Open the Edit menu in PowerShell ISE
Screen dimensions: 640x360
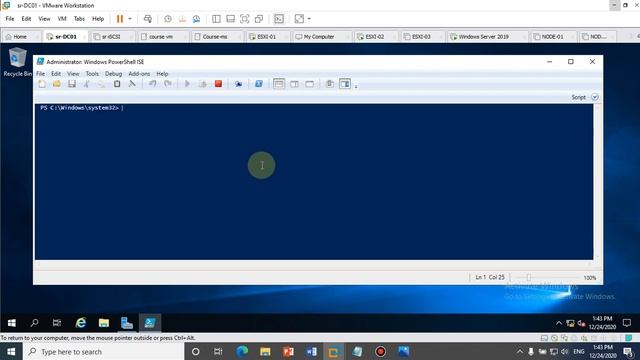(56, 74)
